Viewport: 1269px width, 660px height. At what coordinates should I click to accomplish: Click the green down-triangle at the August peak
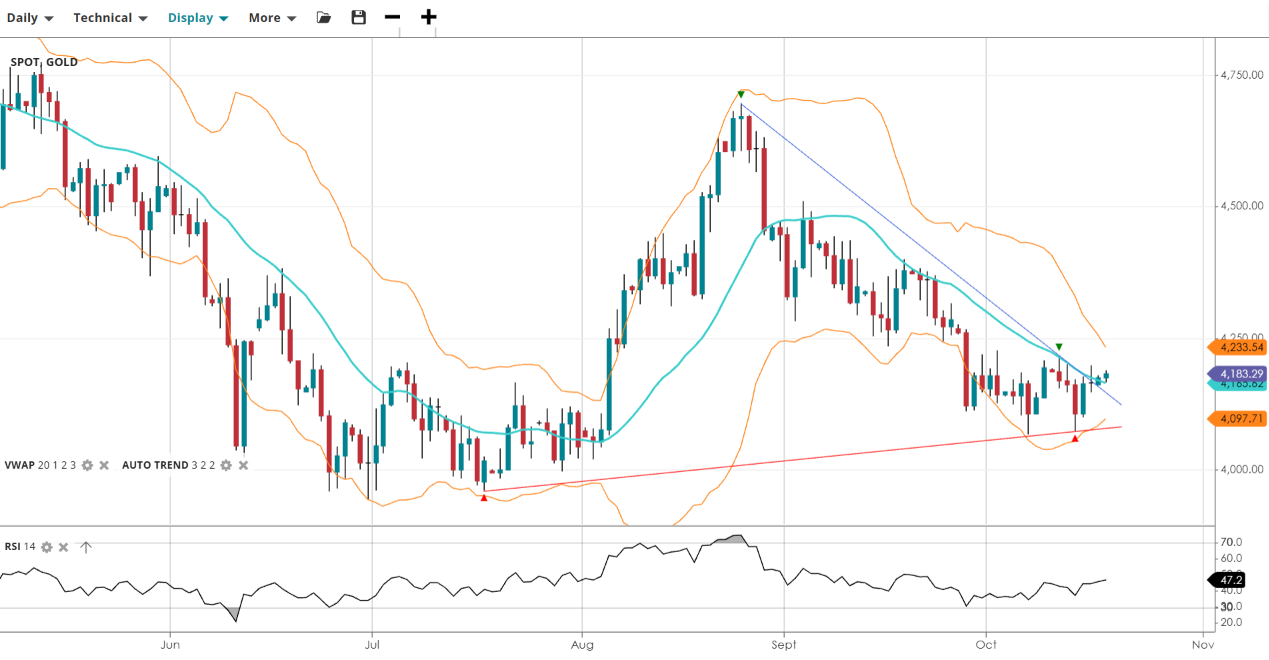pos(741,94)
